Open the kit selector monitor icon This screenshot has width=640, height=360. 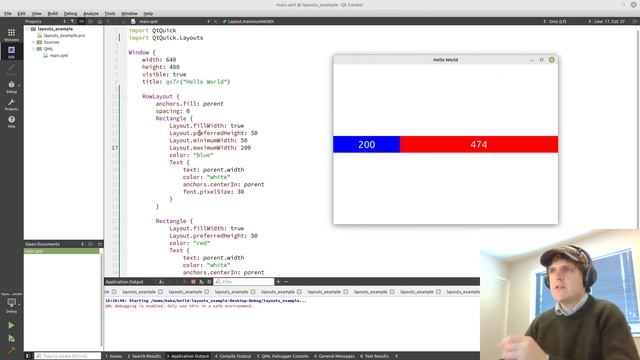point(11,304)
